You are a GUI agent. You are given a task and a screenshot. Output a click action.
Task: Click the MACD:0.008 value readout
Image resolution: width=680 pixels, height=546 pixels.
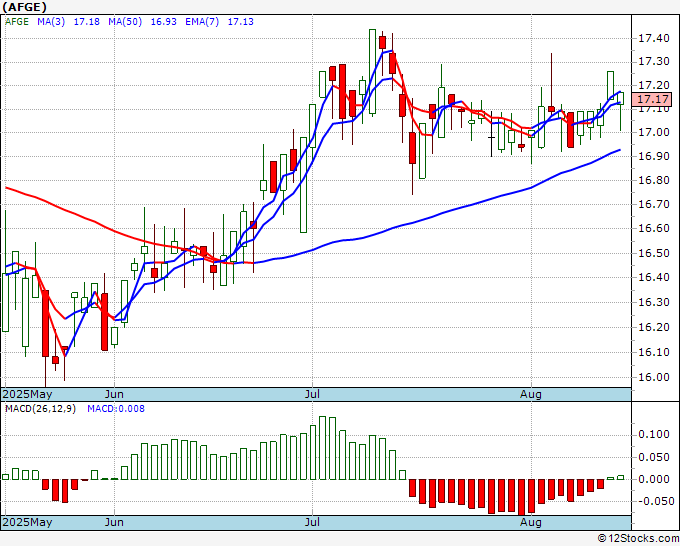coord(116,409)
